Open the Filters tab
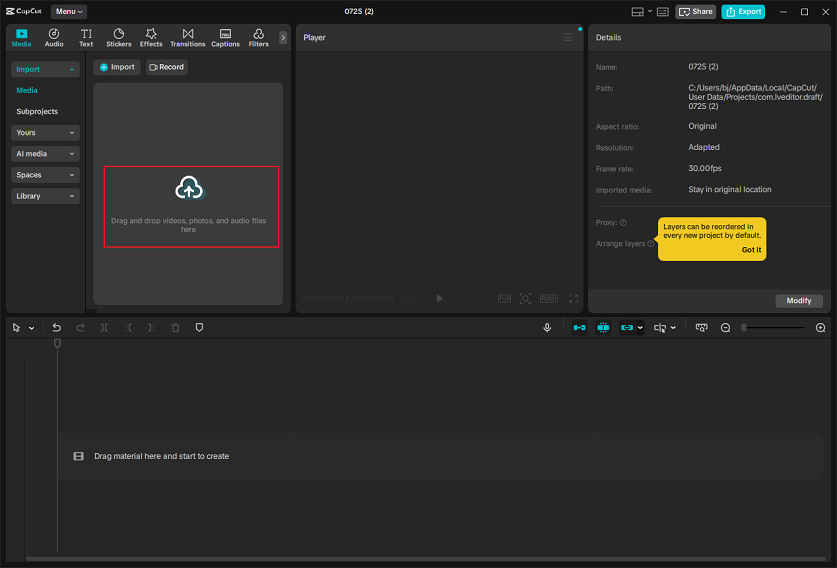 [258, 38]
